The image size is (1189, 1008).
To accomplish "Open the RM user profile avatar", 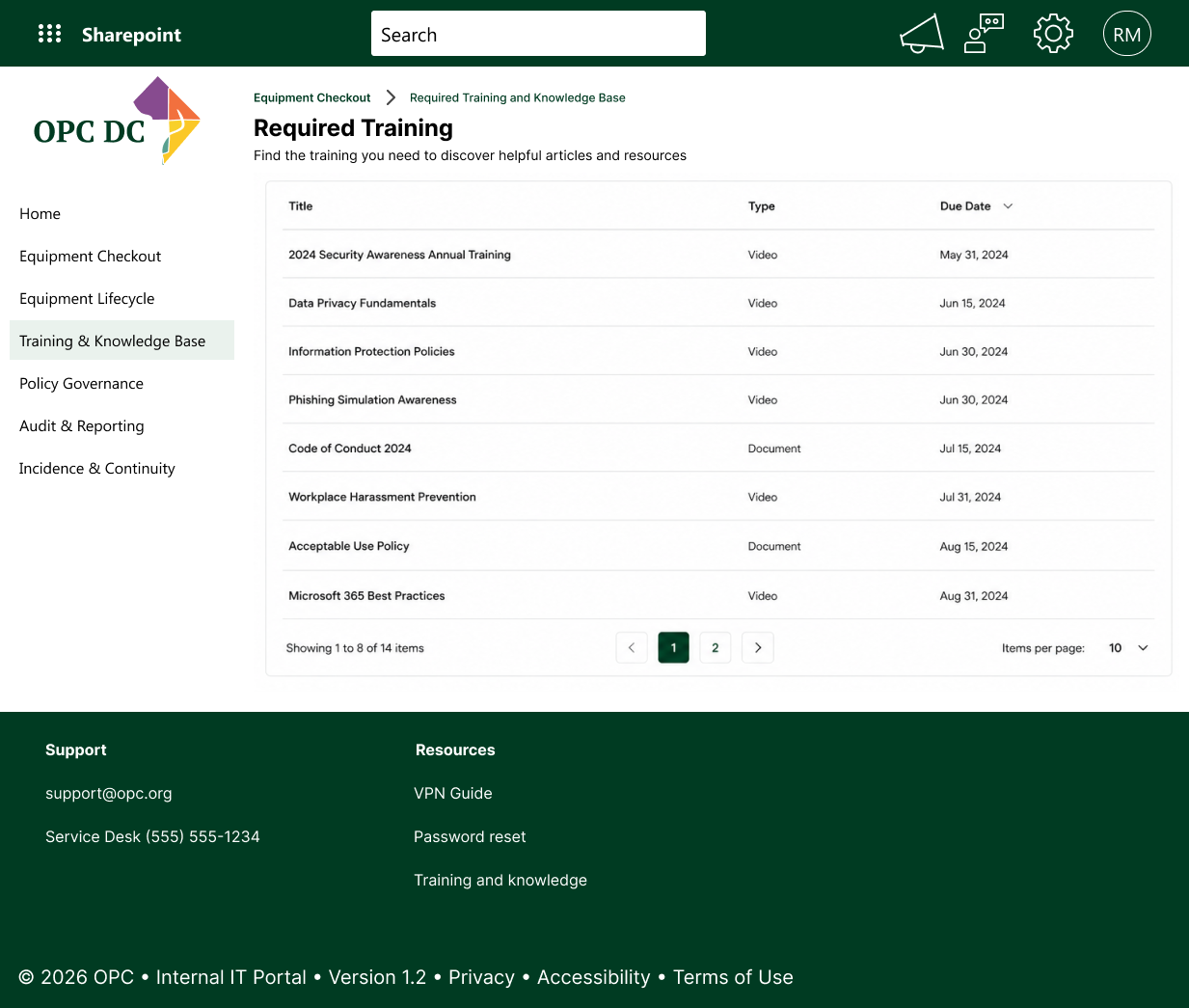I will (1126, 34).
